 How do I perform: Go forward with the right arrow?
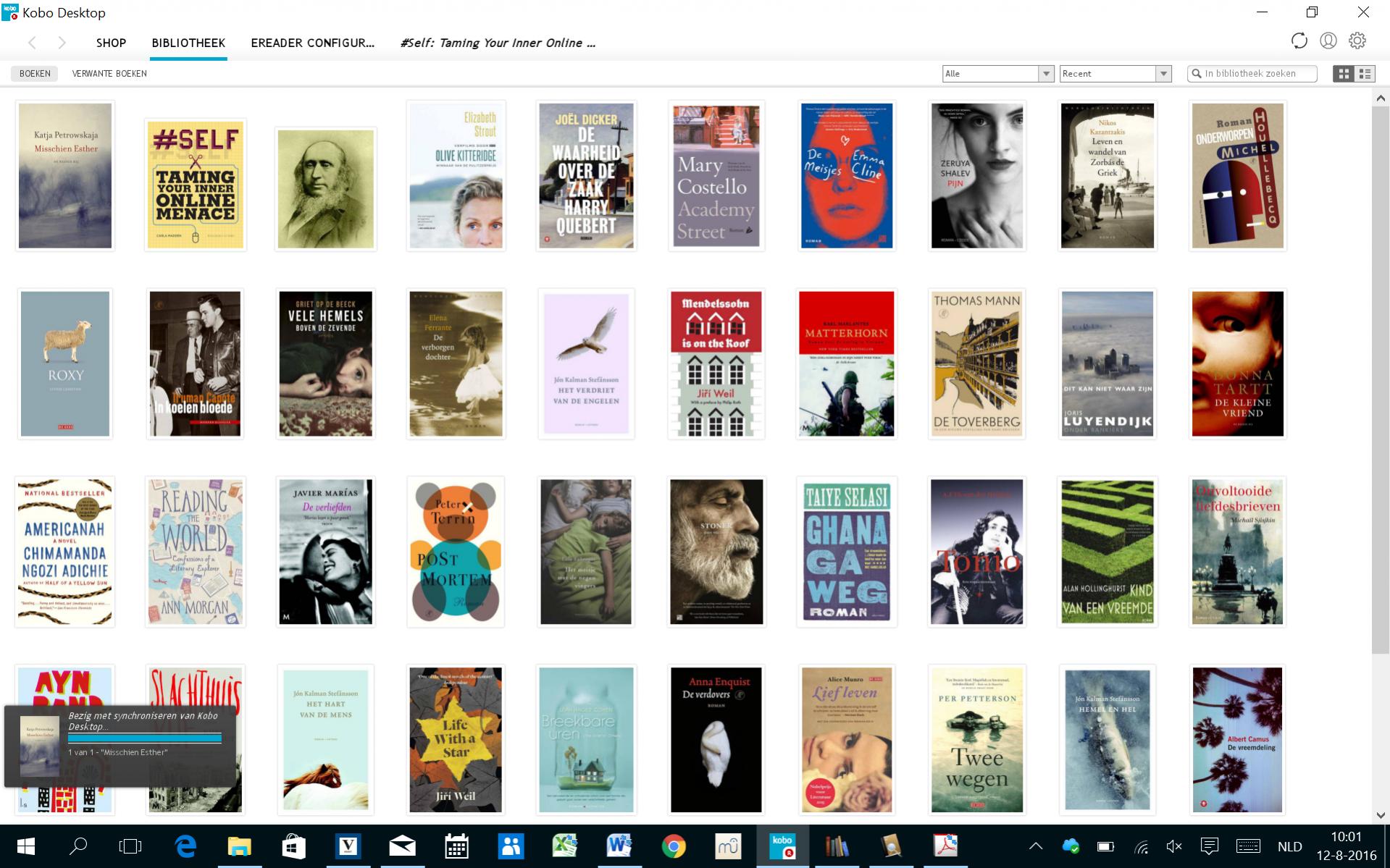click(62, 43)
